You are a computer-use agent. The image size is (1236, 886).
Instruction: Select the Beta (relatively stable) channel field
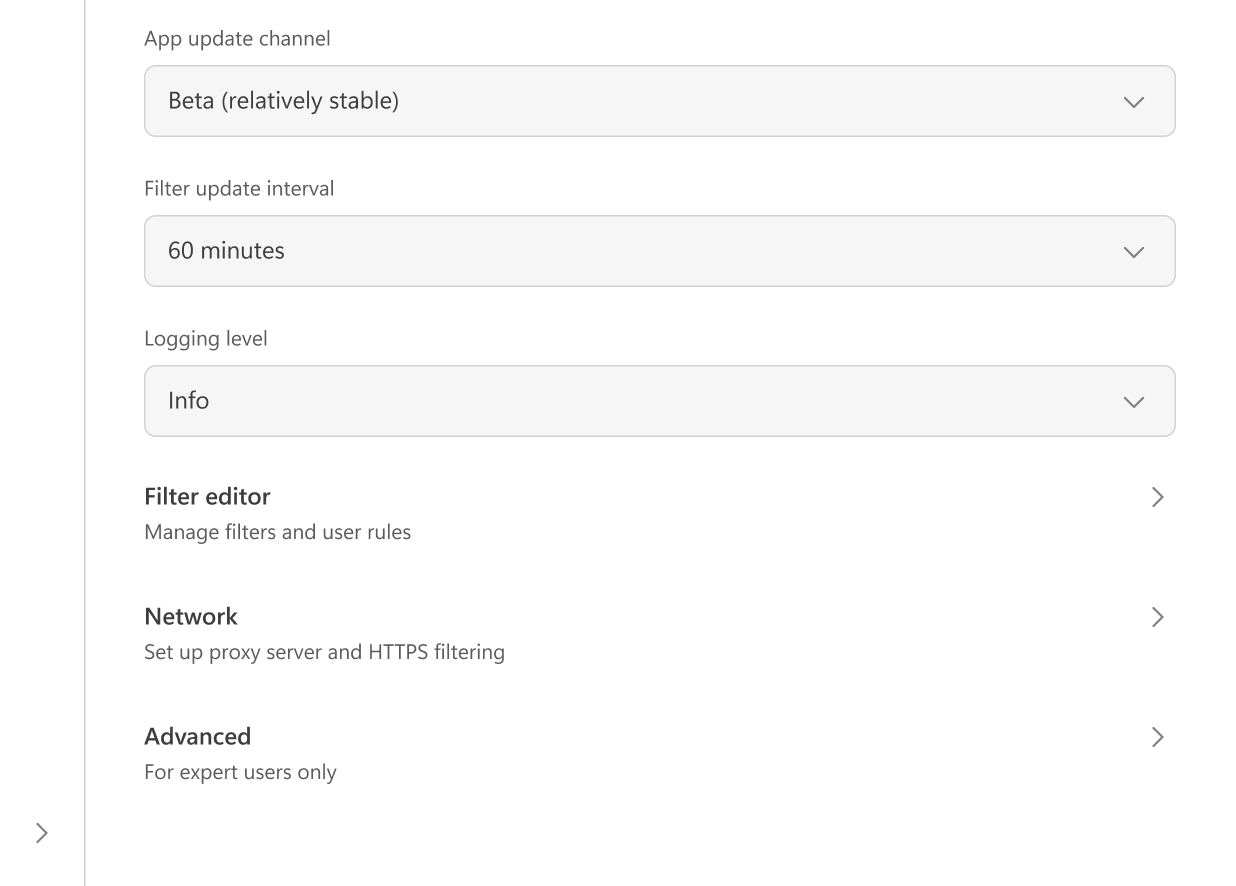(x=660, y=101)
